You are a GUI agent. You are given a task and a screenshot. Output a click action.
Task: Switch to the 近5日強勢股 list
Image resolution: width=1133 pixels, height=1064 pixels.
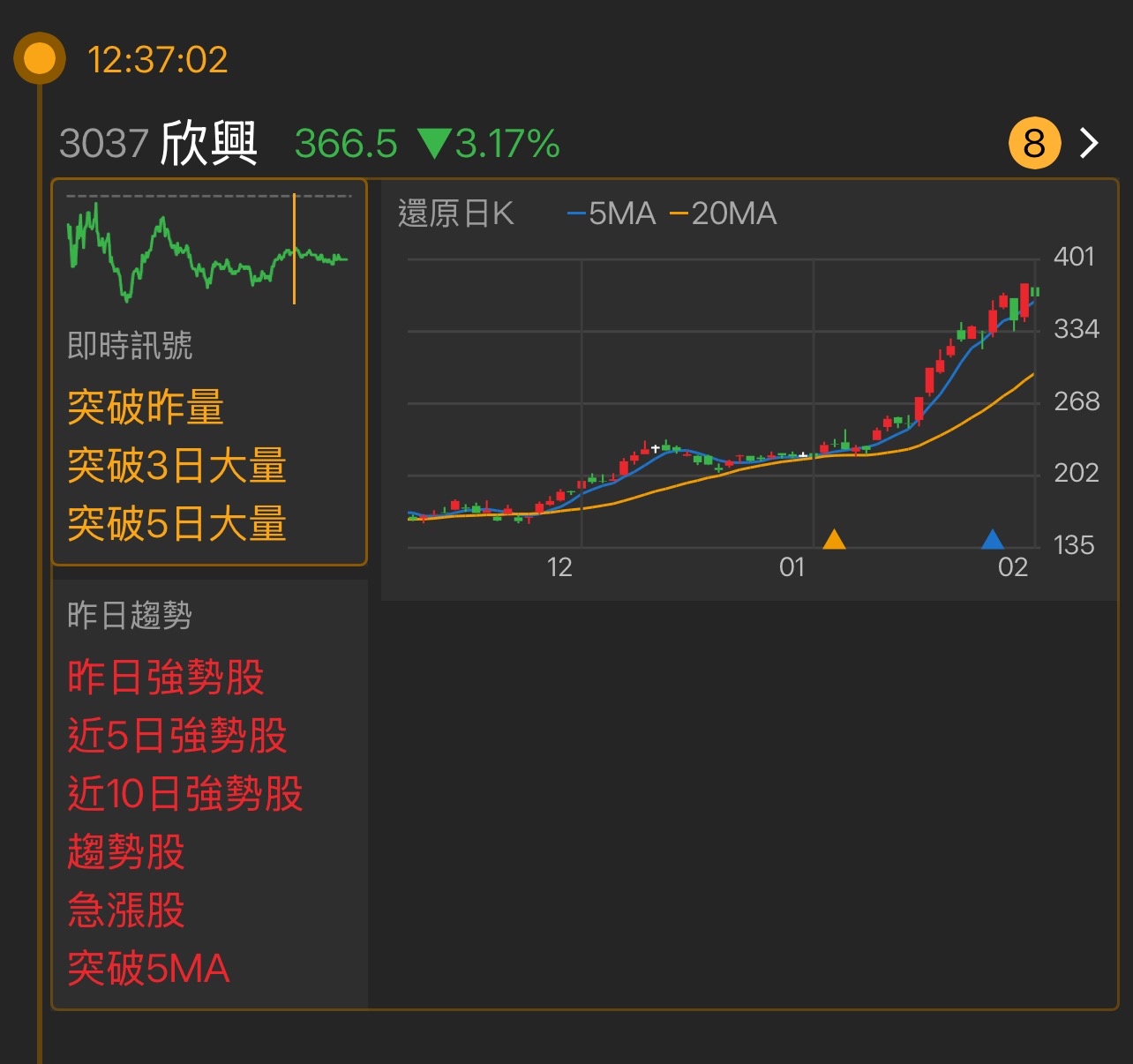[x=178, y=735]
